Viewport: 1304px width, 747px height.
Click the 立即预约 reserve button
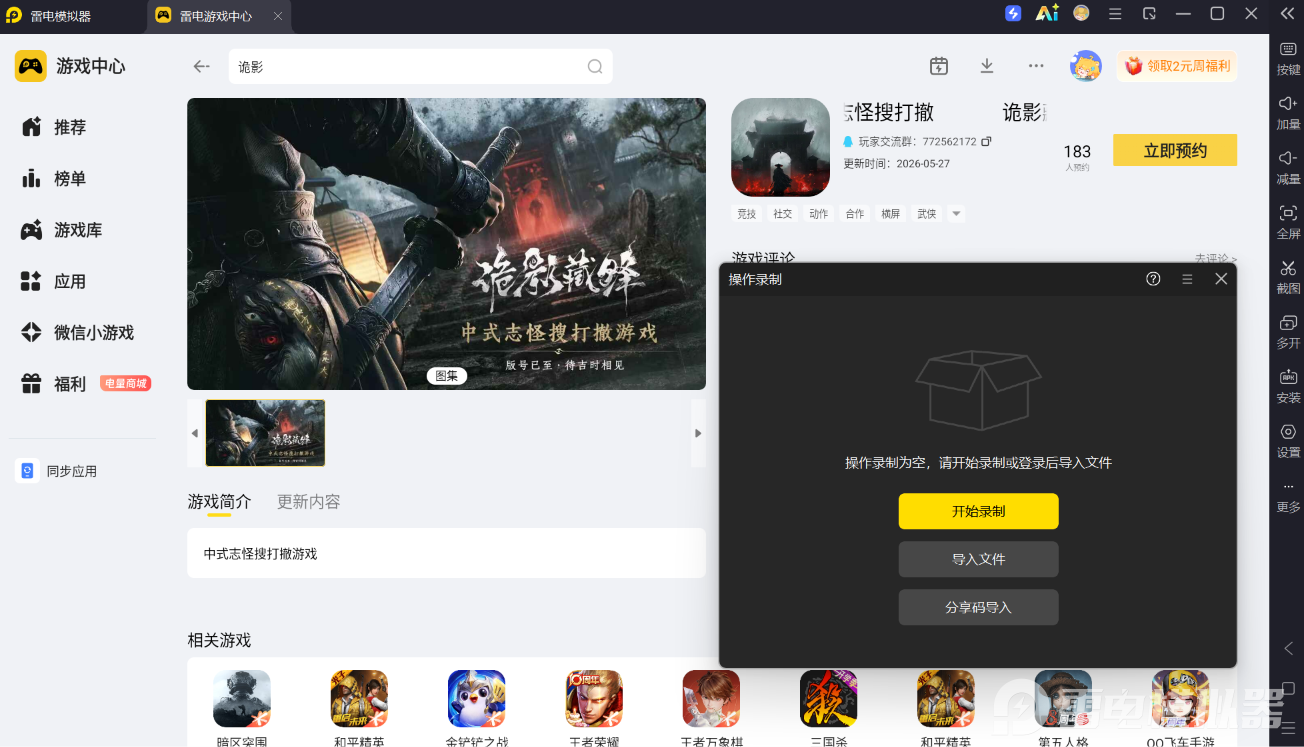click(x=1175, y=150)
